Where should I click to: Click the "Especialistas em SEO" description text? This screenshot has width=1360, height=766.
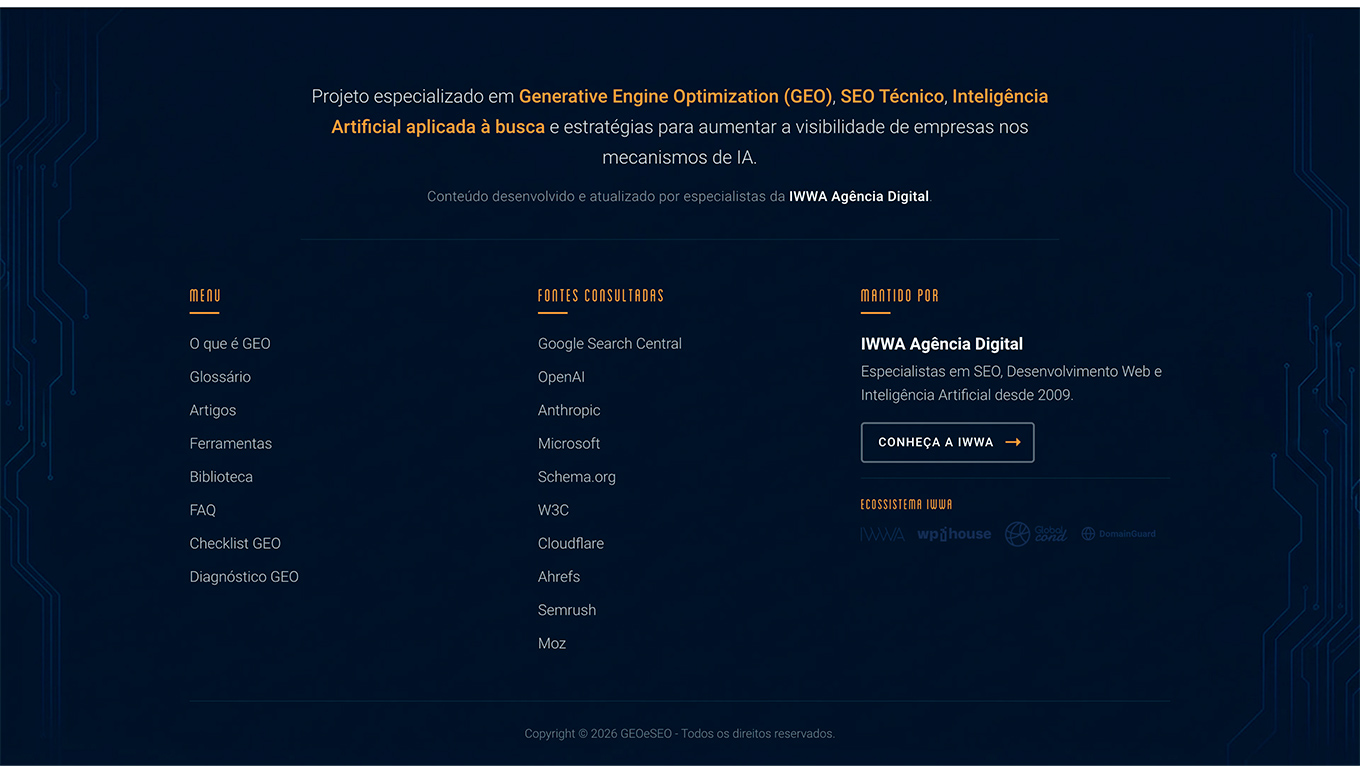1011,383
